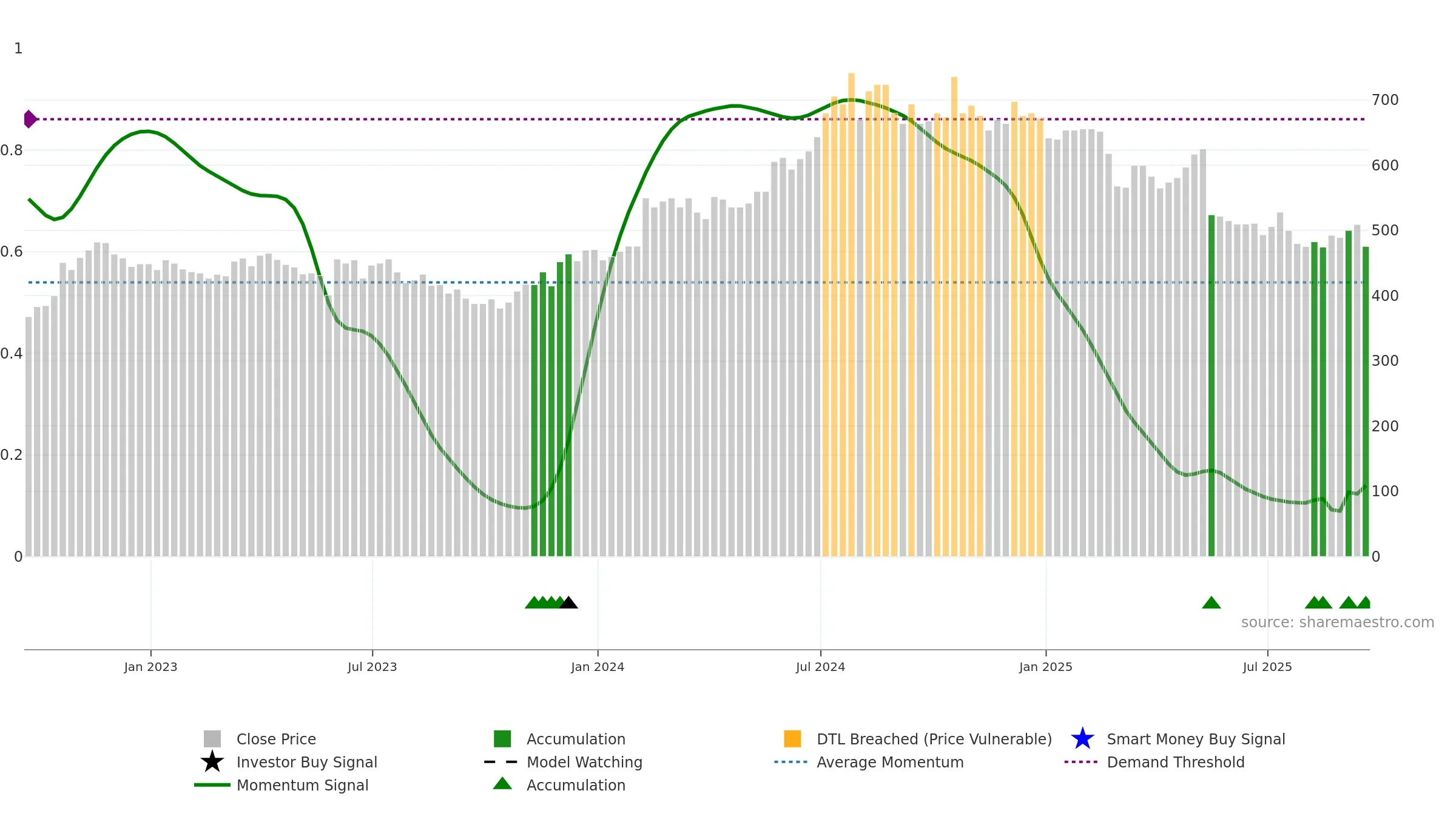Viewport: 1456px width, 819px height.
Task: Click the purple diamond Demand Threshold marker
Action: coord(29,119)
